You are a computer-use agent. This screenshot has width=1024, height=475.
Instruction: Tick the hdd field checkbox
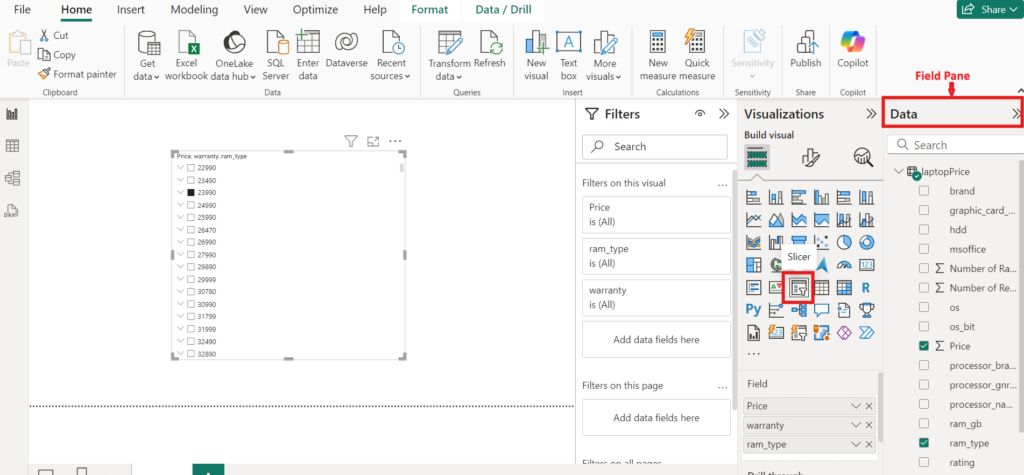(x=924, y=229)
